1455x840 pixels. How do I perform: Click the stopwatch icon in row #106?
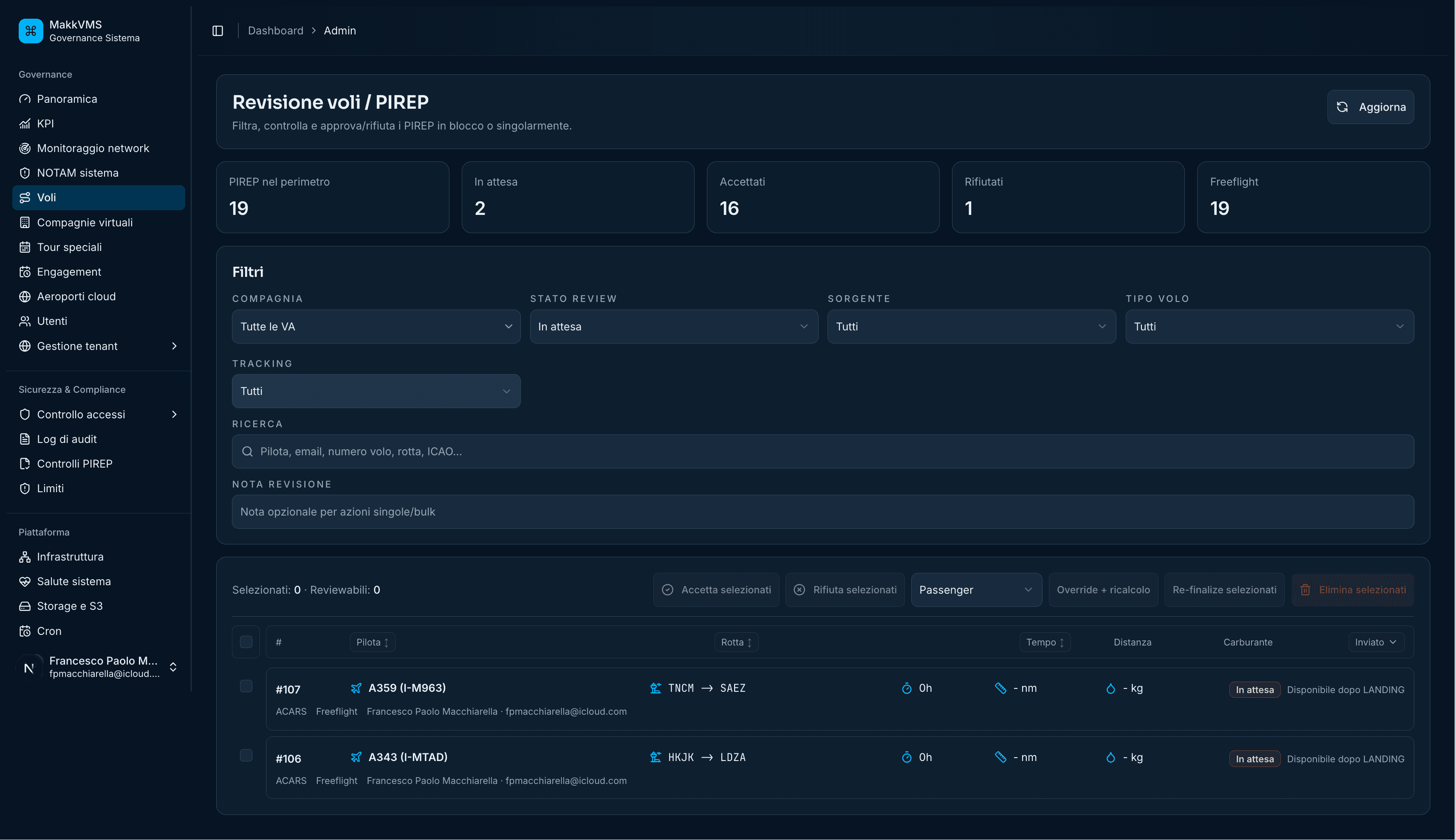(x=907, y=757)
